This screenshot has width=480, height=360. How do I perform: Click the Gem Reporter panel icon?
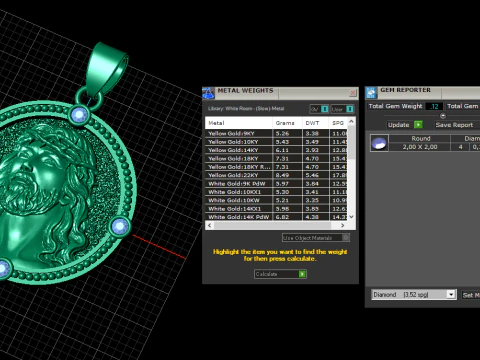[371, 92]
